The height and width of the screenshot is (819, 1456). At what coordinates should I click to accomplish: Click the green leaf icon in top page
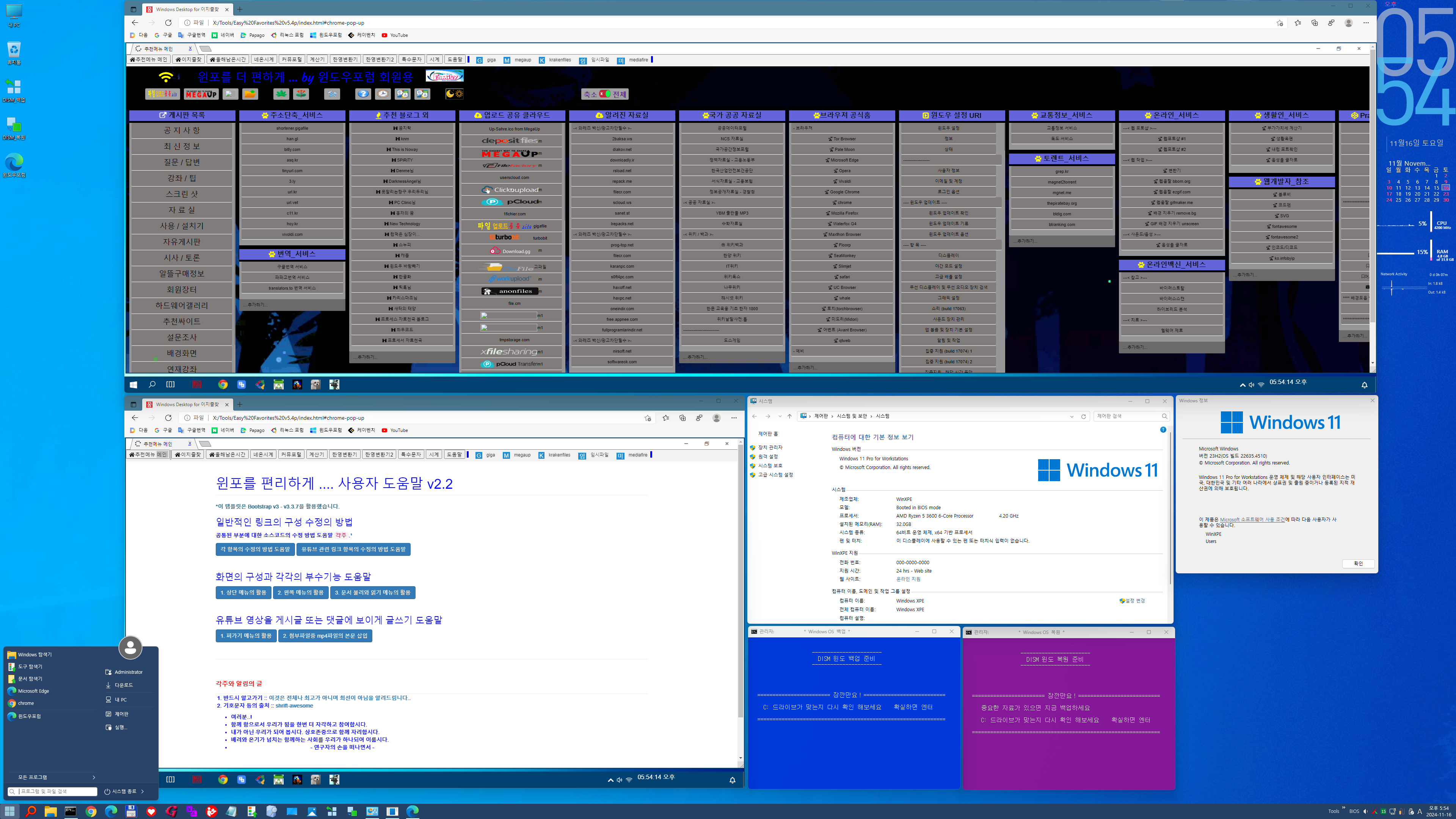point(281,94)
